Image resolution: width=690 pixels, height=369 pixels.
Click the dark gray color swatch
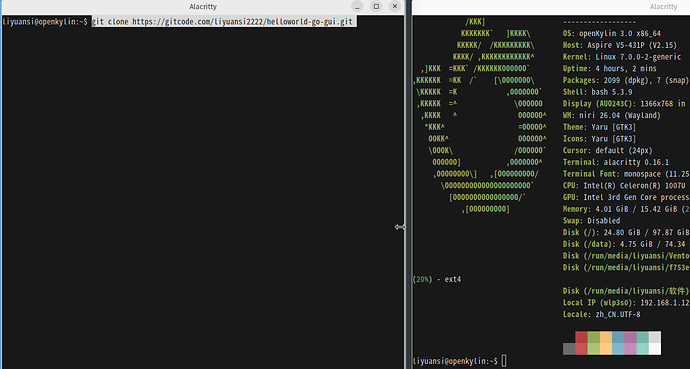coord(569,349)
